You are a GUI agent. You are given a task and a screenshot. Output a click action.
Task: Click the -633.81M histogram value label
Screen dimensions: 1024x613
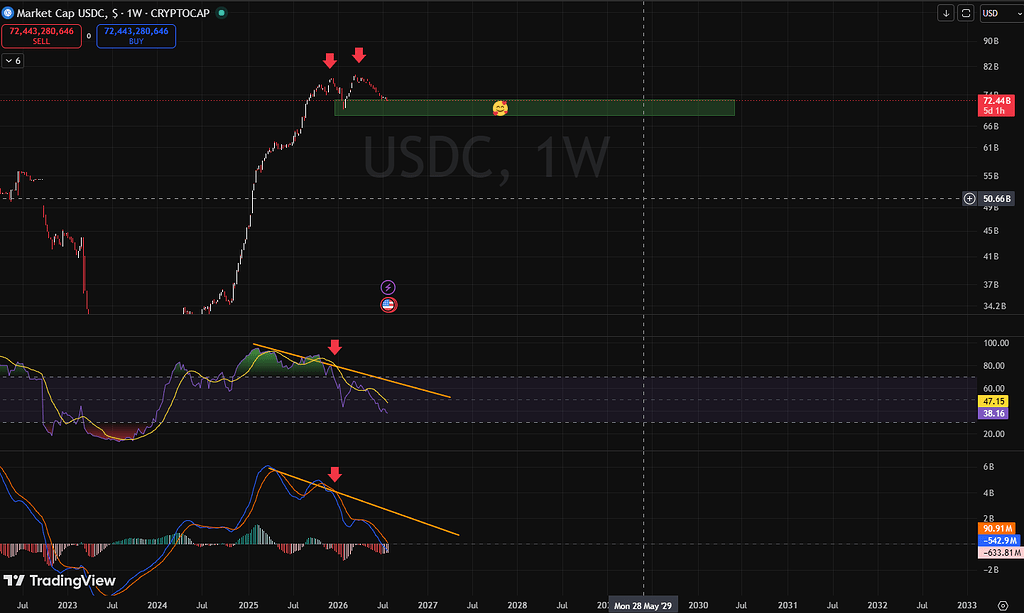tap(1000, 552)
